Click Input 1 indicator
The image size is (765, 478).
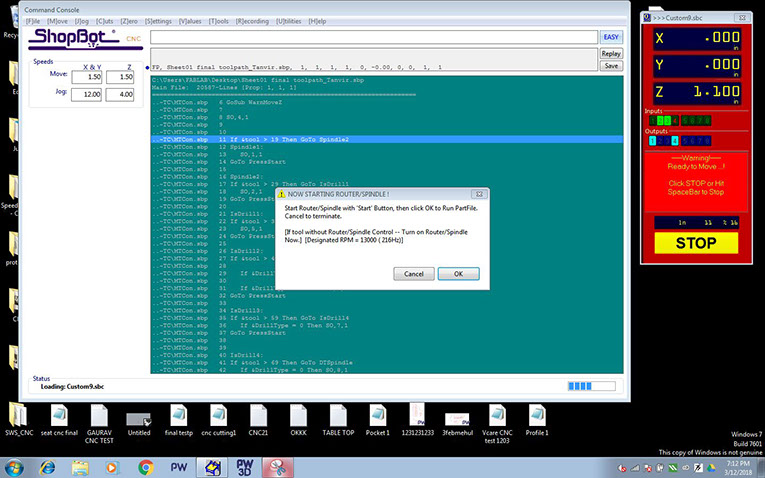(x=652, y=120)
